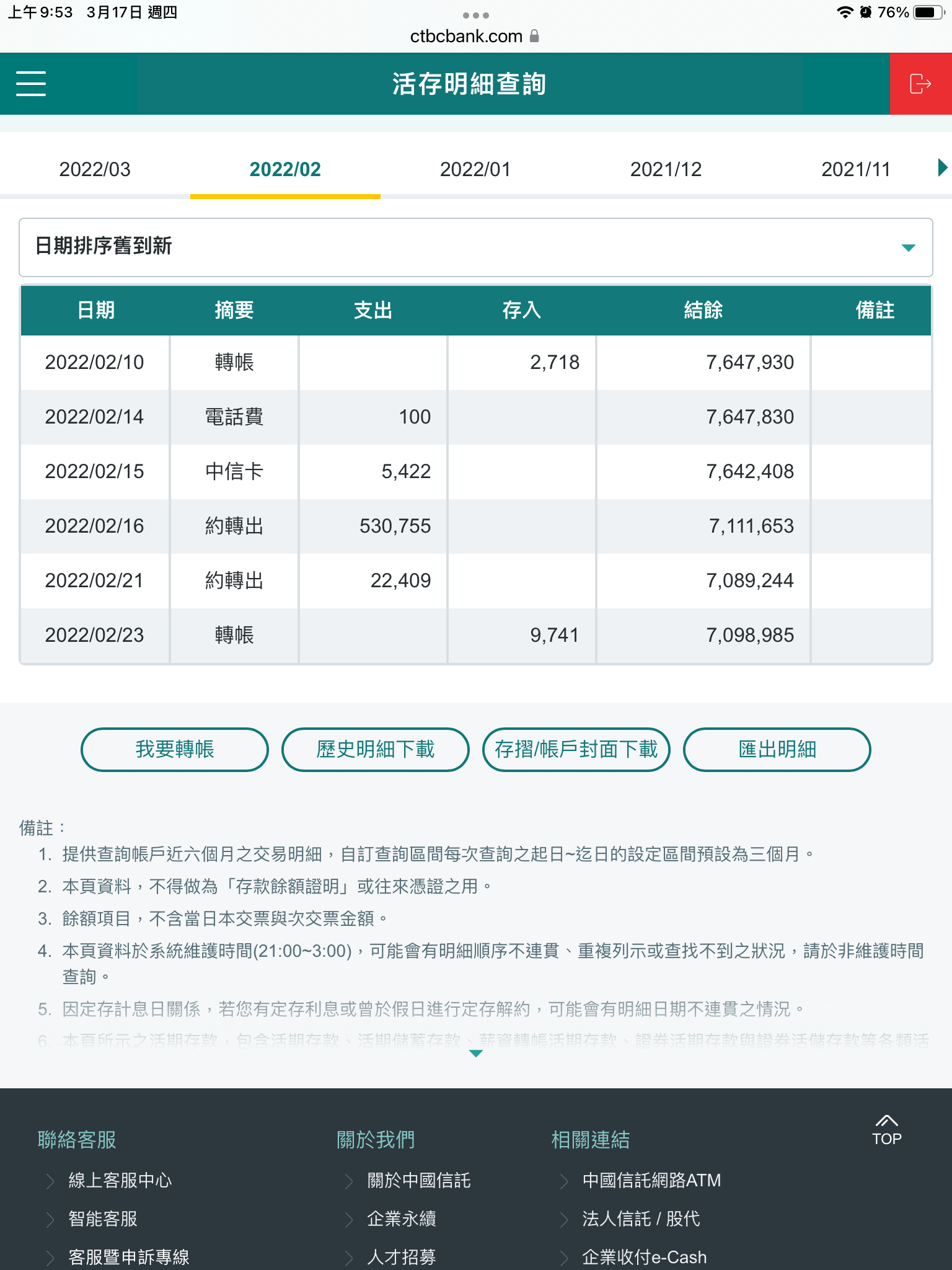Switch to the 2022/01 month tab
This screenshot has height=1270, width=952.
(x=475, y=169)
